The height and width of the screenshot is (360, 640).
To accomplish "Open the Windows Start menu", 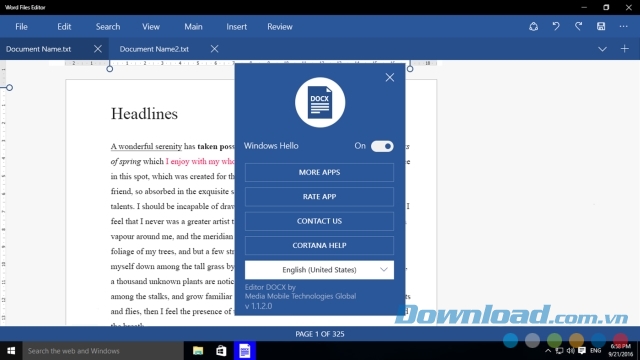I will click(x=11, y=351).
